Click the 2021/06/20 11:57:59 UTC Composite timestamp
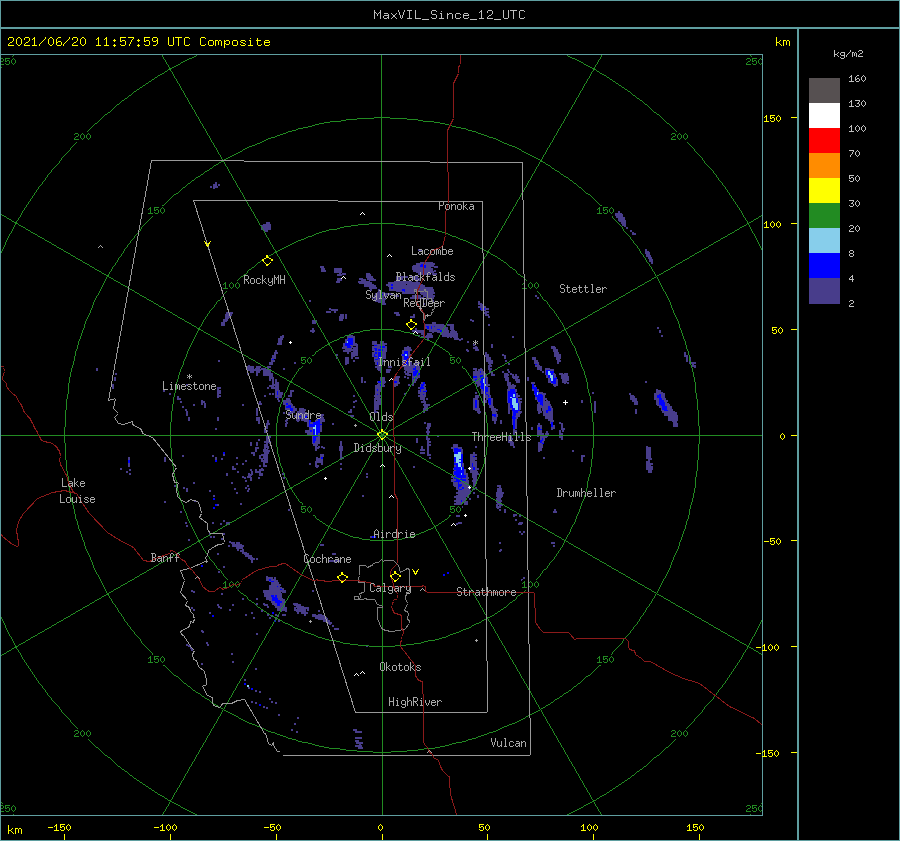This screenshot has height=841, width=900. pyautogui.click(x=138, y=42)
